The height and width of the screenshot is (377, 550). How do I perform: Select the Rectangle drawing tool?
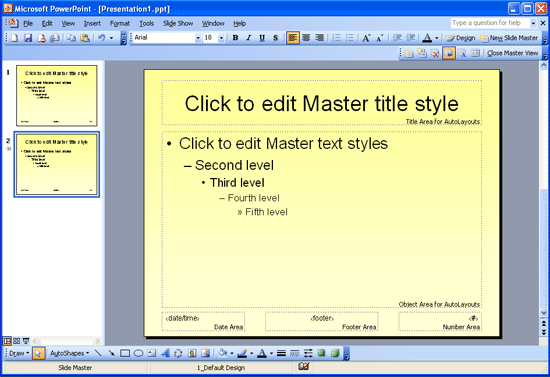[125, 353]
